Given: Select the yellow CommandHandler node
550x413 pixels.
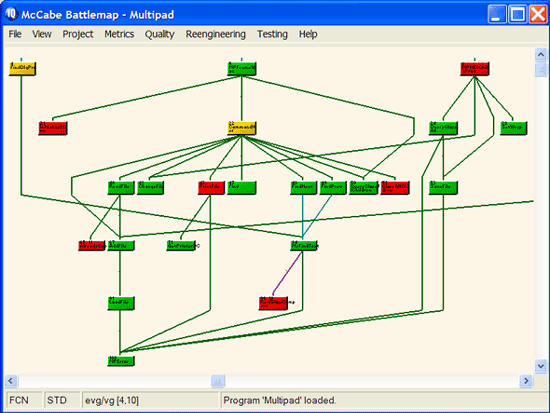Looking at the screenshot, I should click(x=241, y=128).
